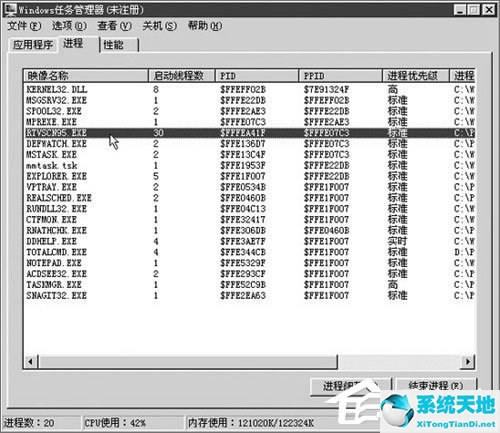This screenshot has width=500, height=433.
Task: Select the KERNEL32.DLL process row
Action: (x=249, y=89)
